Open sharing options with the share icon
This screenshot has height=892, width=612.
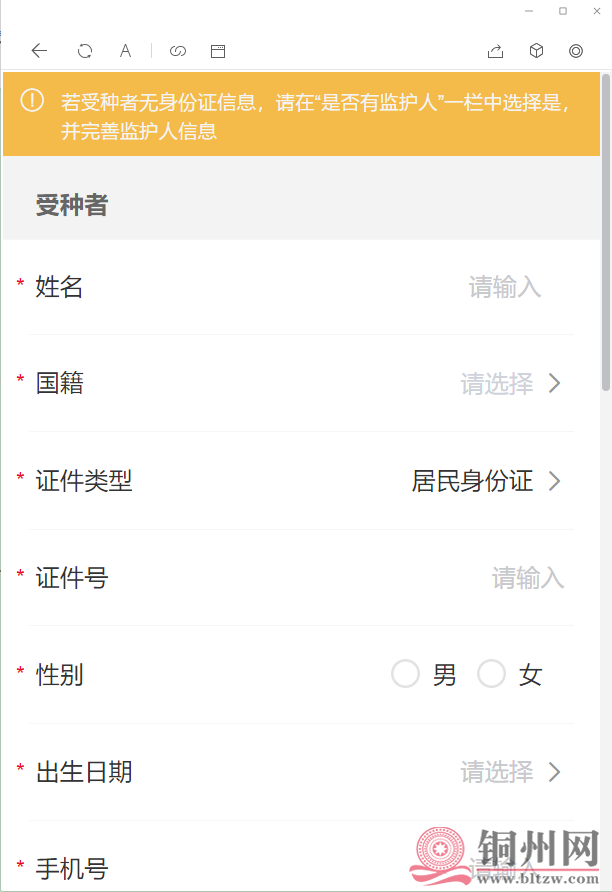(x=495, y=50)
